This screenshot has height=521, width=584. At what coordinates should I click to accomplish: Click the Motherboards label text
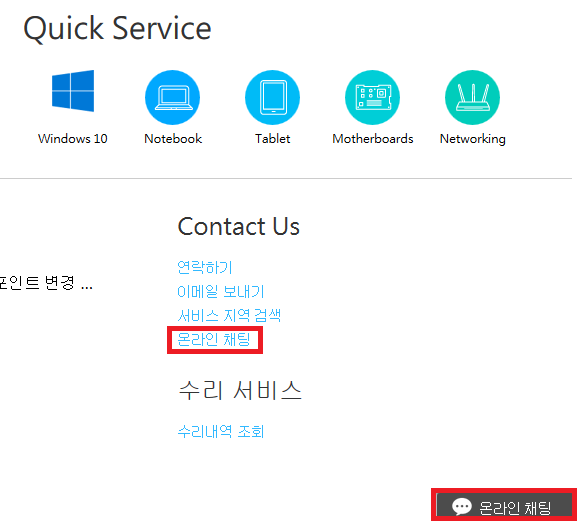tap(373, 139)
